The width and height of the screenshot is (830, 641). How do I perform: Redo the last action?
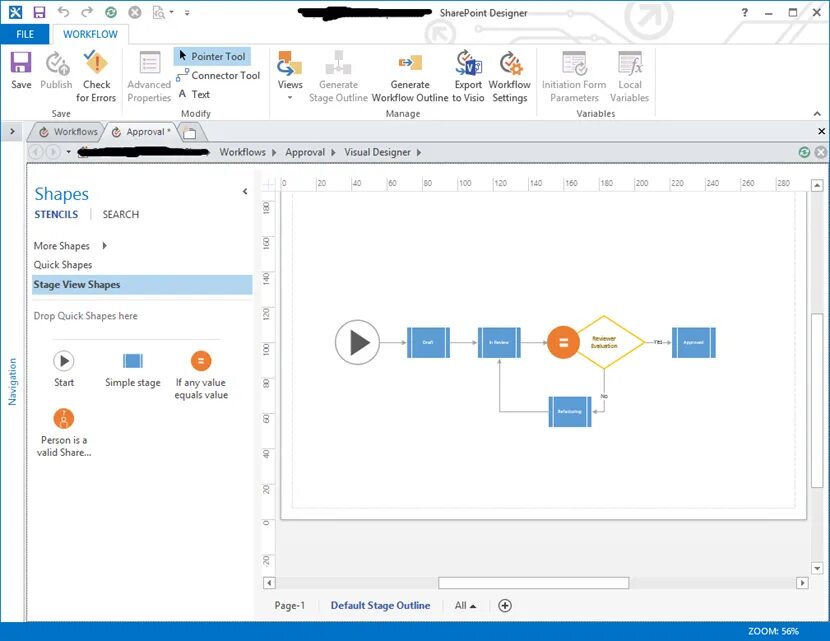pos(87,12)
